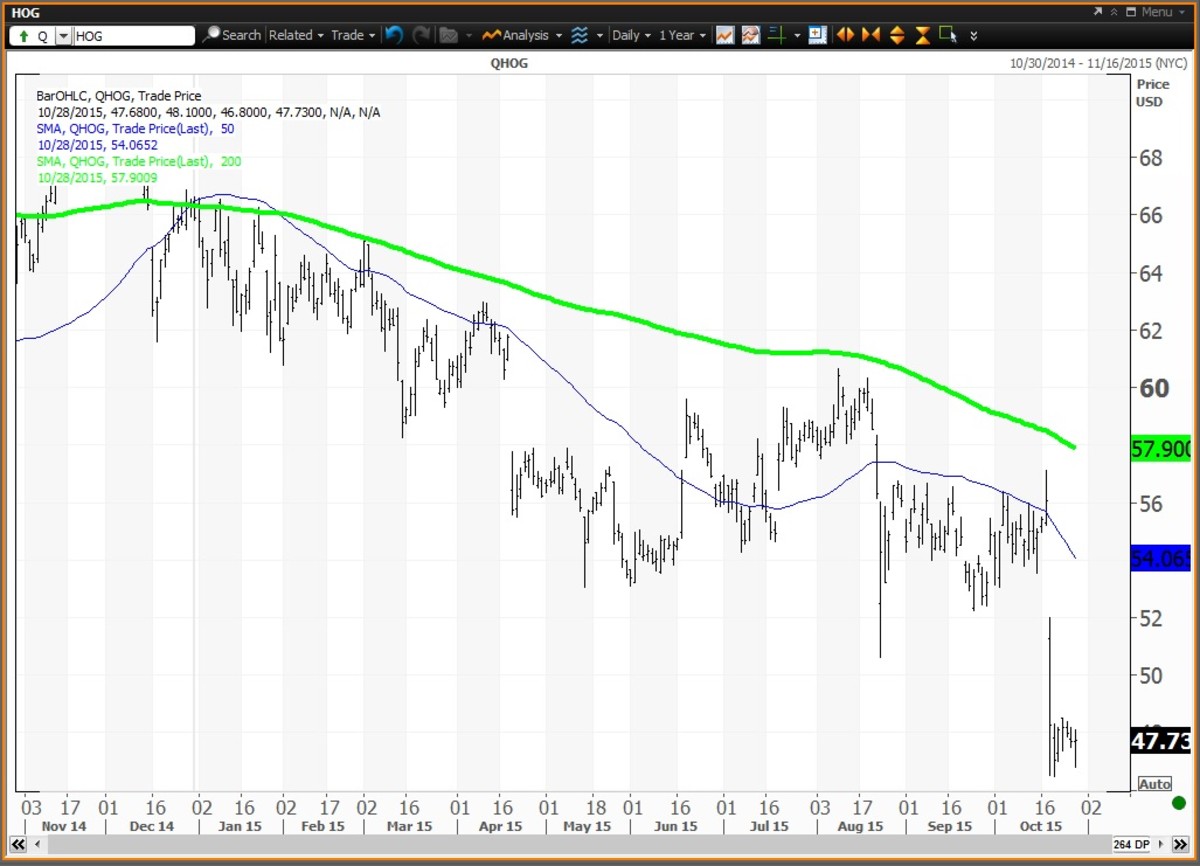1200x866 pixels.
Task: Open the Daily interval dropdown
Action: pyautogui.click(x=631, y=35)
